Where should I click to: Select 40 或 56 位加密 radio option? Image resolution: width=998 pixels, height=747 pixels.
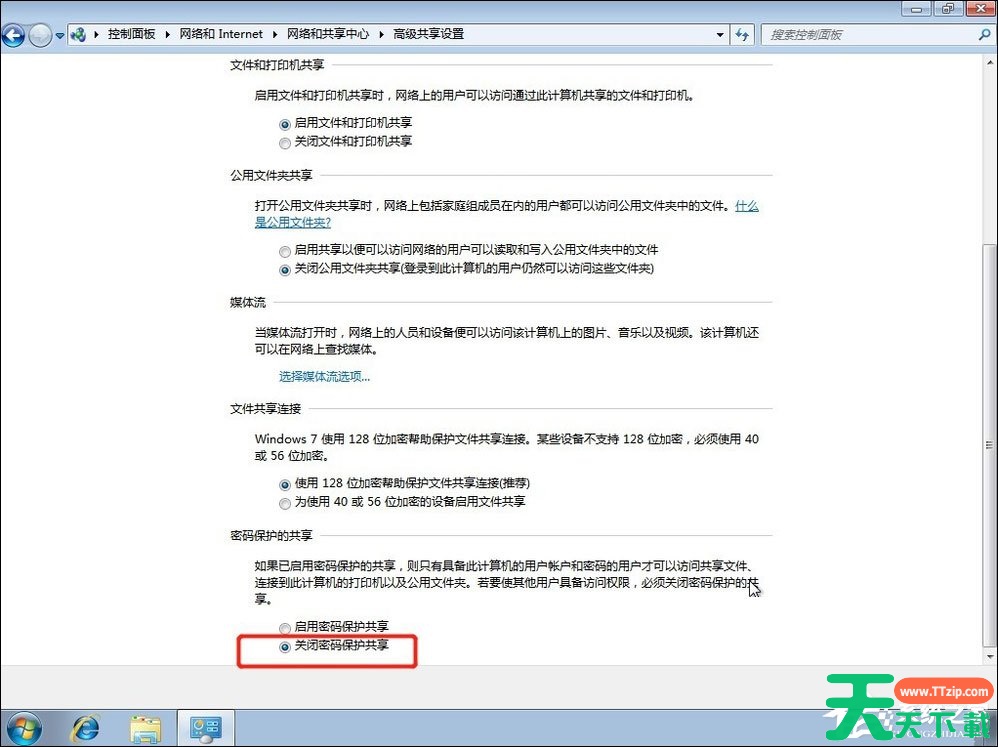coord(285,504)
